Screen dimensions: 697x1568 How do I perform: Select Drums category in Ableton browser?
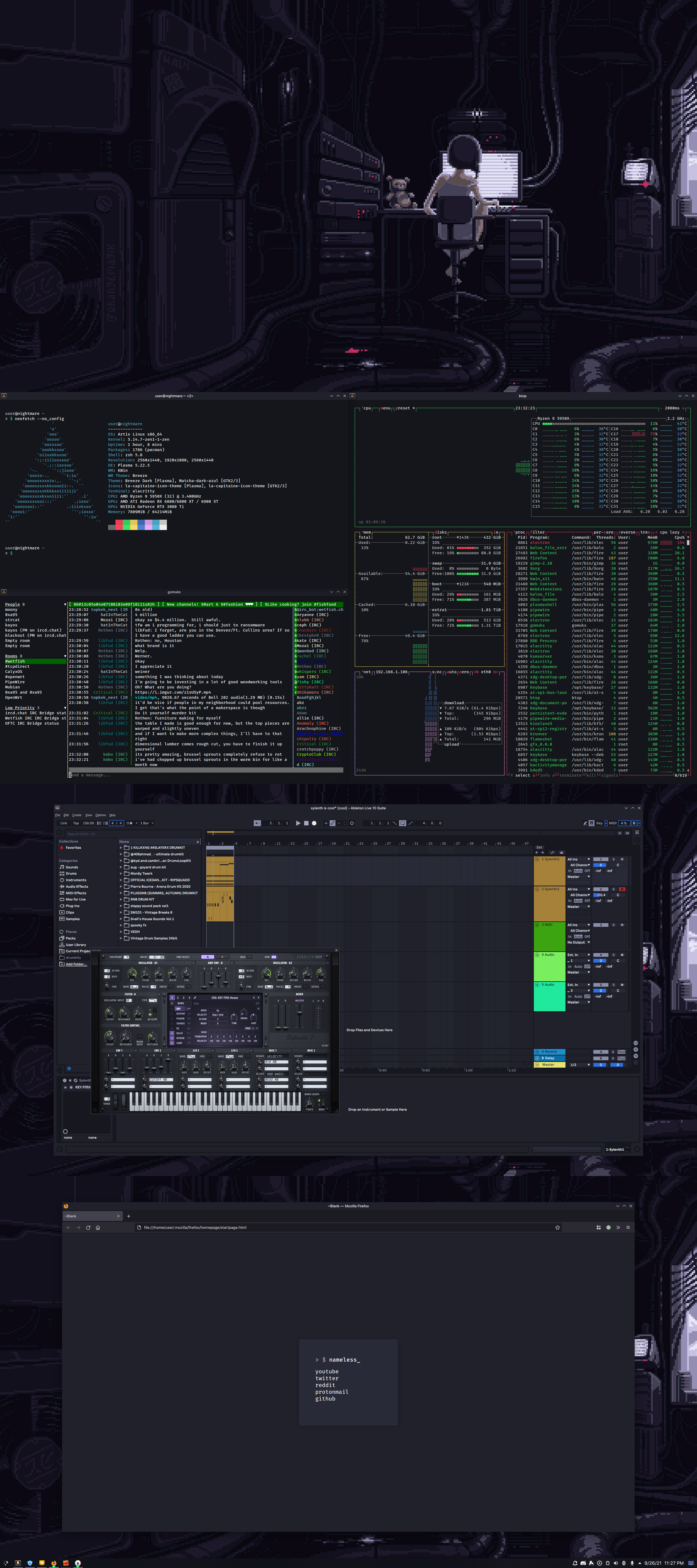[x=71, y=874]
